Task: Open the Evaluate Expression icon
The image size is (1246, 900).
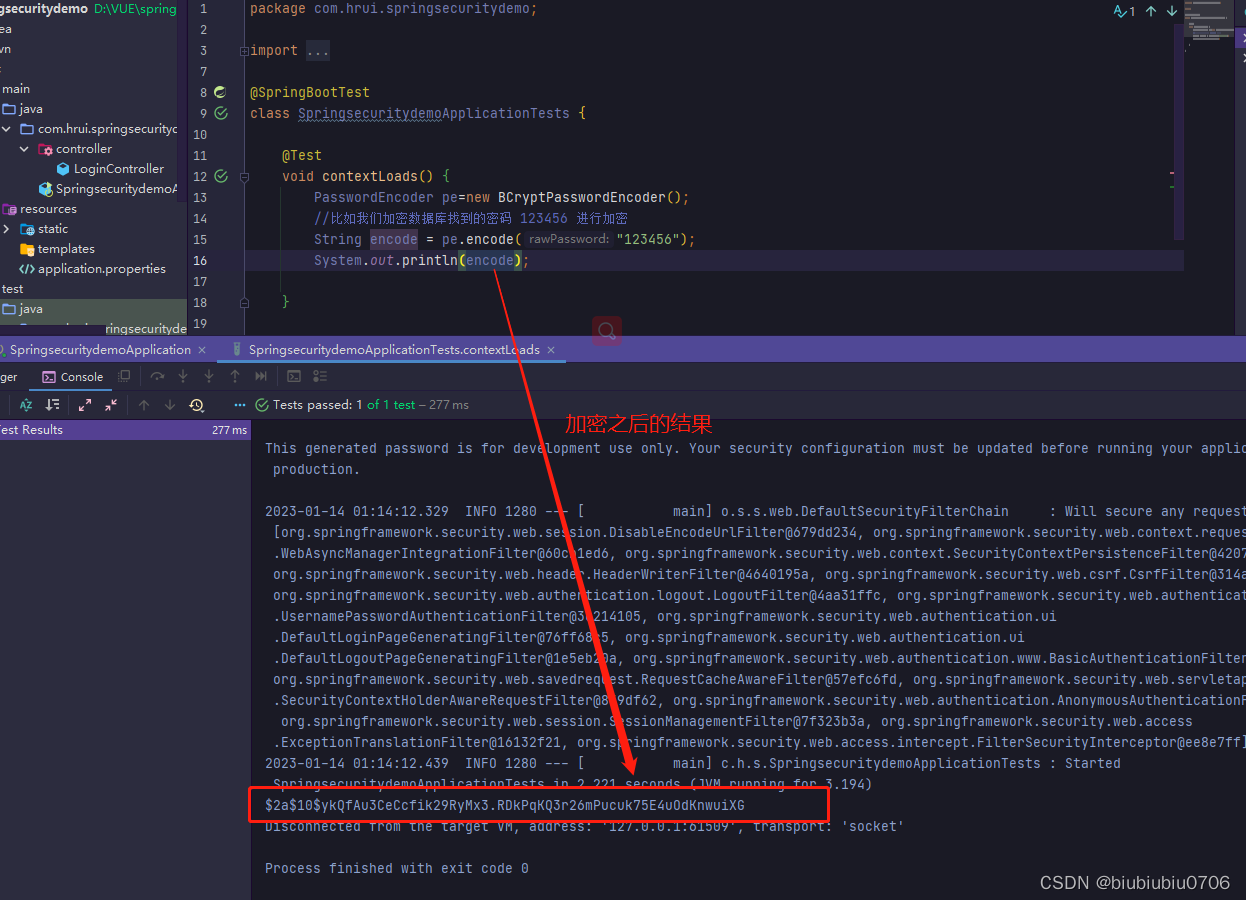Action: pos(294,376)
